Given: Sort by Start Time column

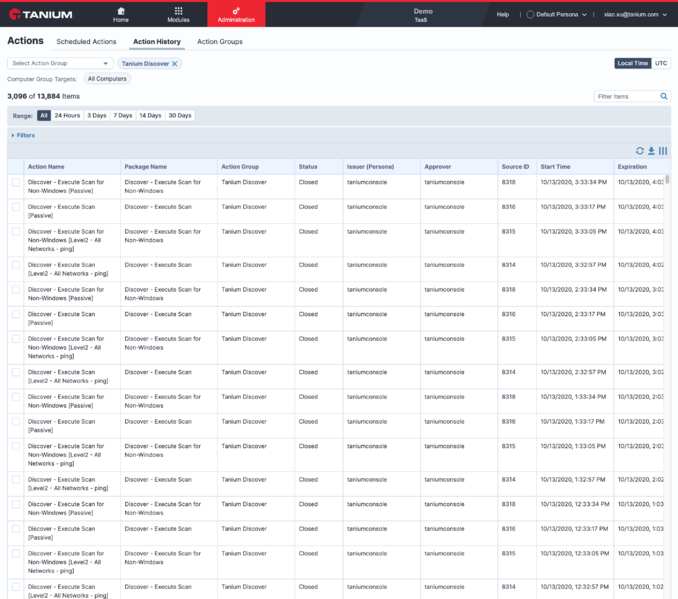Looking at the screenshot, I should (555, 167).
